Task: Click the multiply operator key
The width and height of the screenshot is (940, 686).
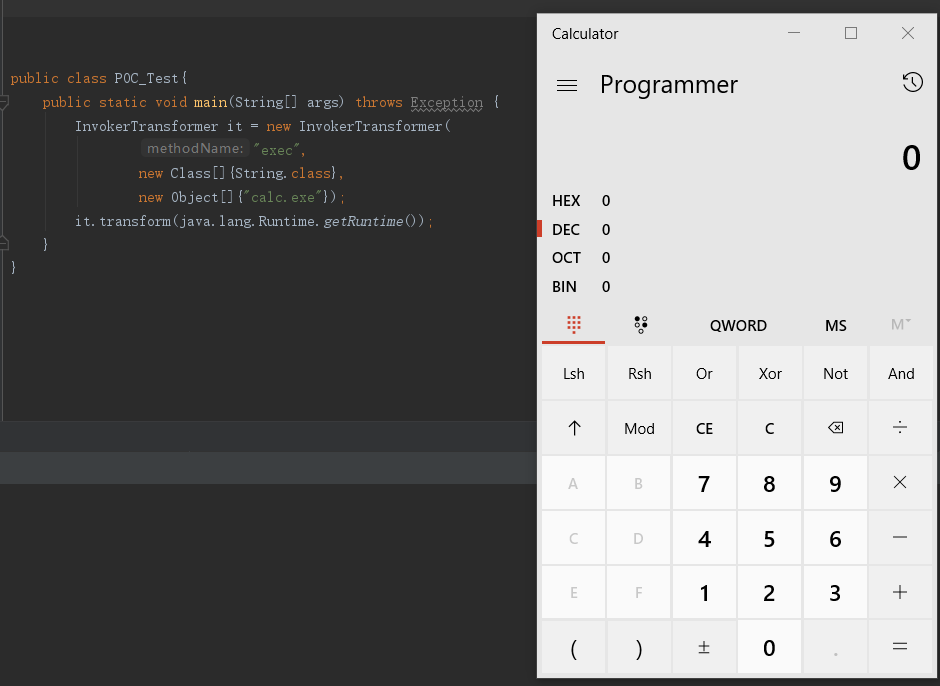Action: click(x=901, y=483)
